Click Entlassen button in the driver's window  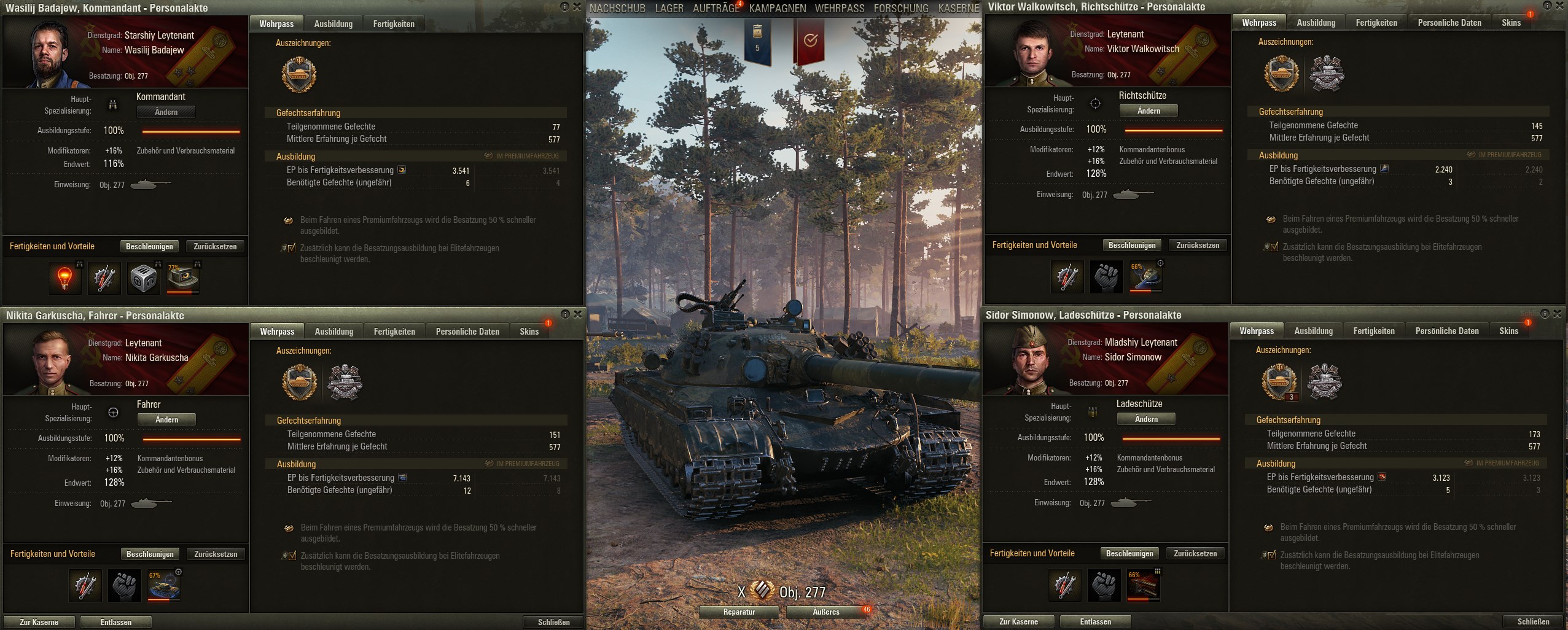[x=116, y=622]
